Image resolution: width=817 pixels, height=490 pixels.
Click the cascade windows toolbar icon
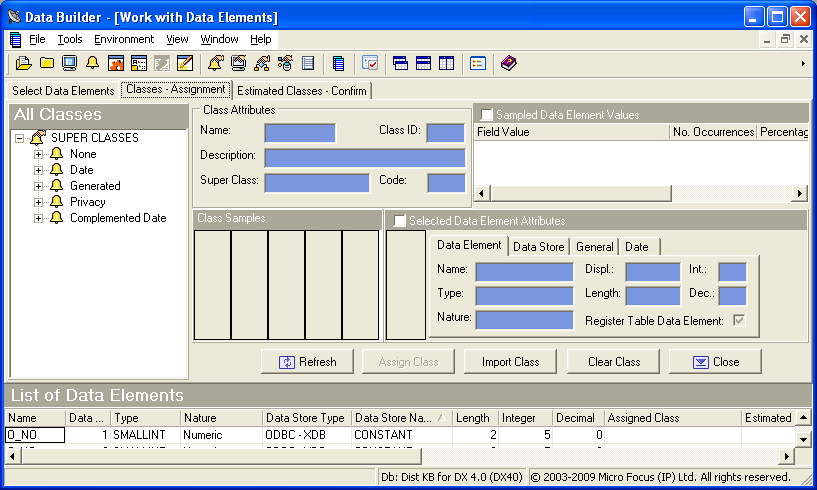400,63
